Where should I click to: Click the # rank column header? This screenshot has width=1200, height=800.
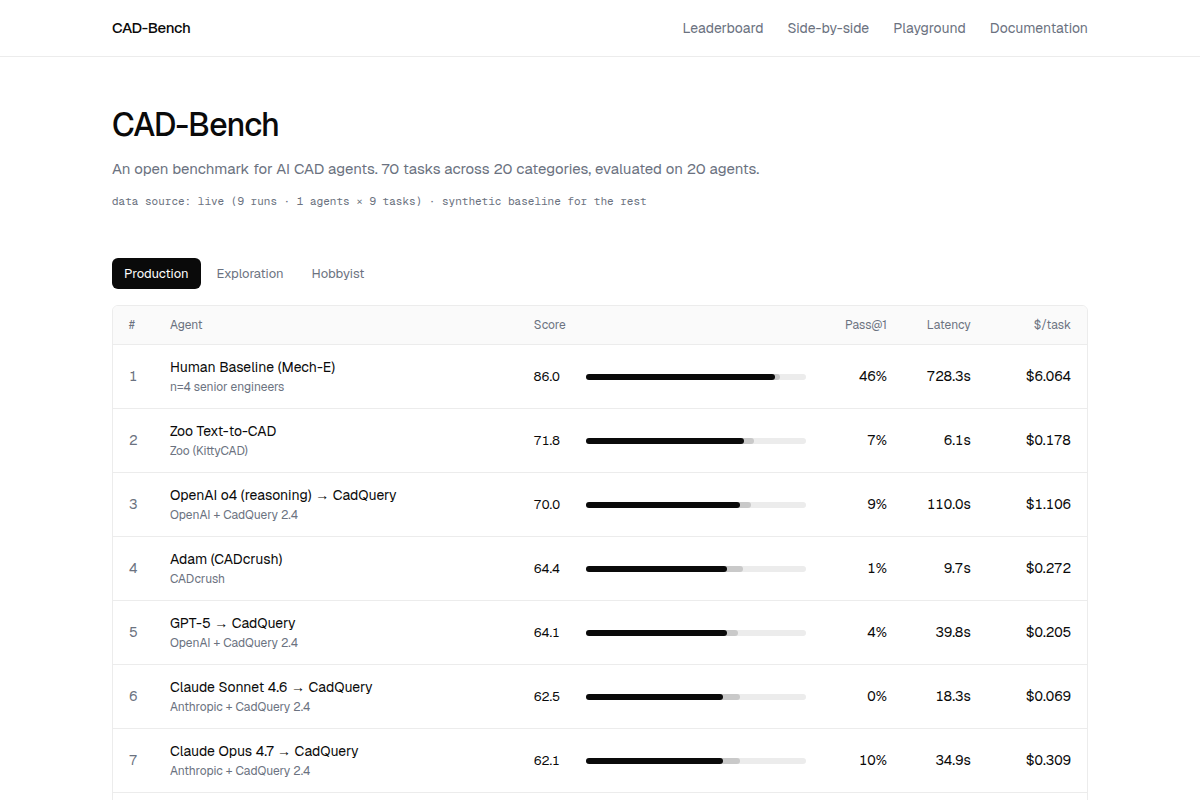pos(132,325)
